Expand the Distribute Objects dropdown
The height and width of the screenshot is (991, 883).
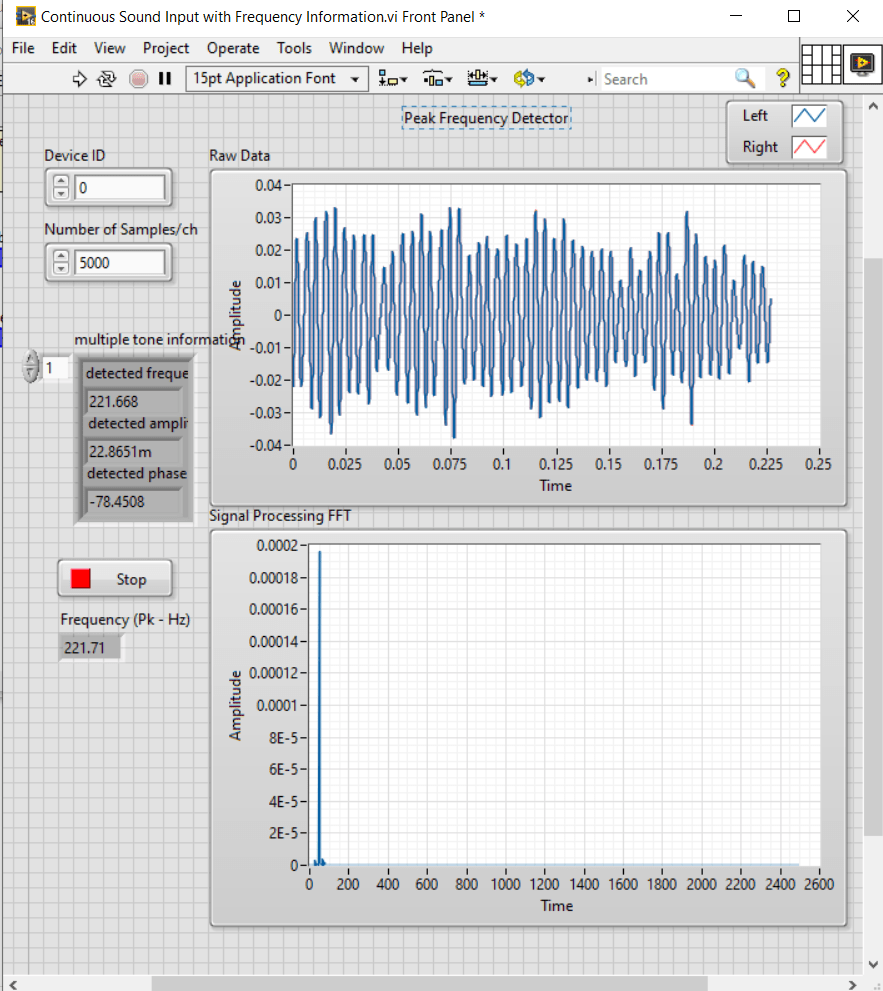pos(438,79)
